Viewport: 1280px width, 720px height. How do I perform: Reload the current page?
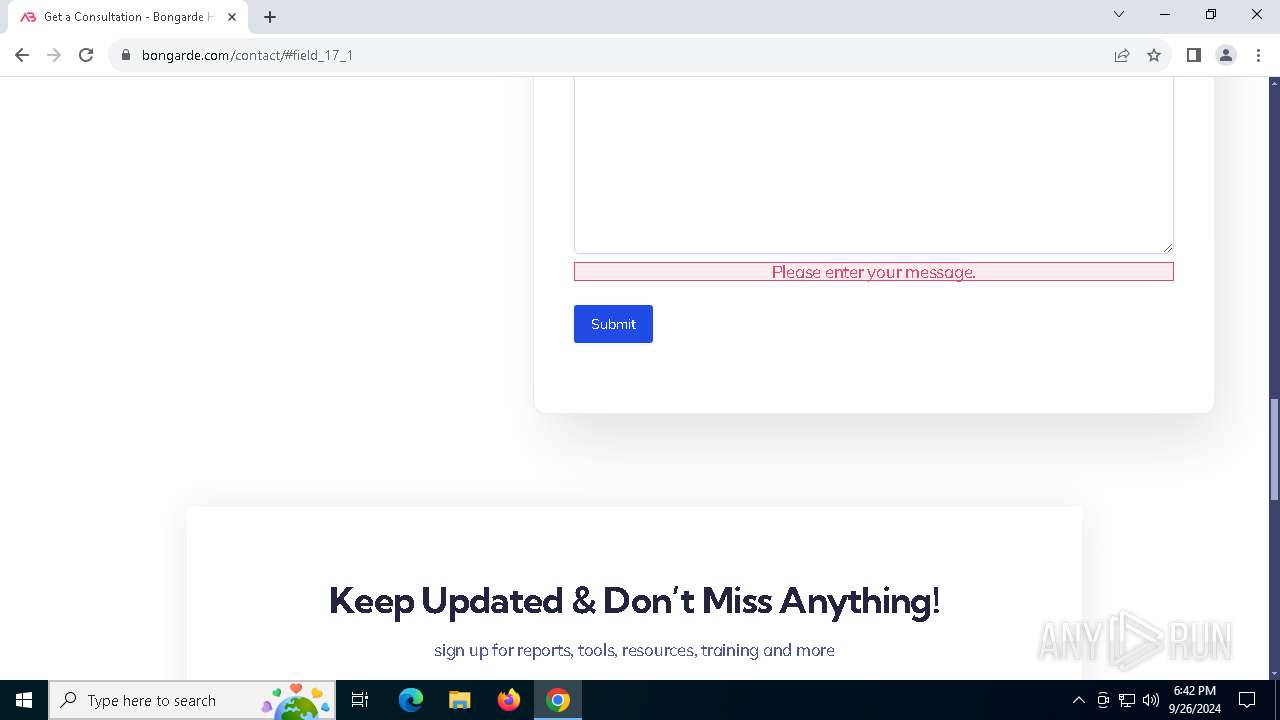[x=86, y=55]
